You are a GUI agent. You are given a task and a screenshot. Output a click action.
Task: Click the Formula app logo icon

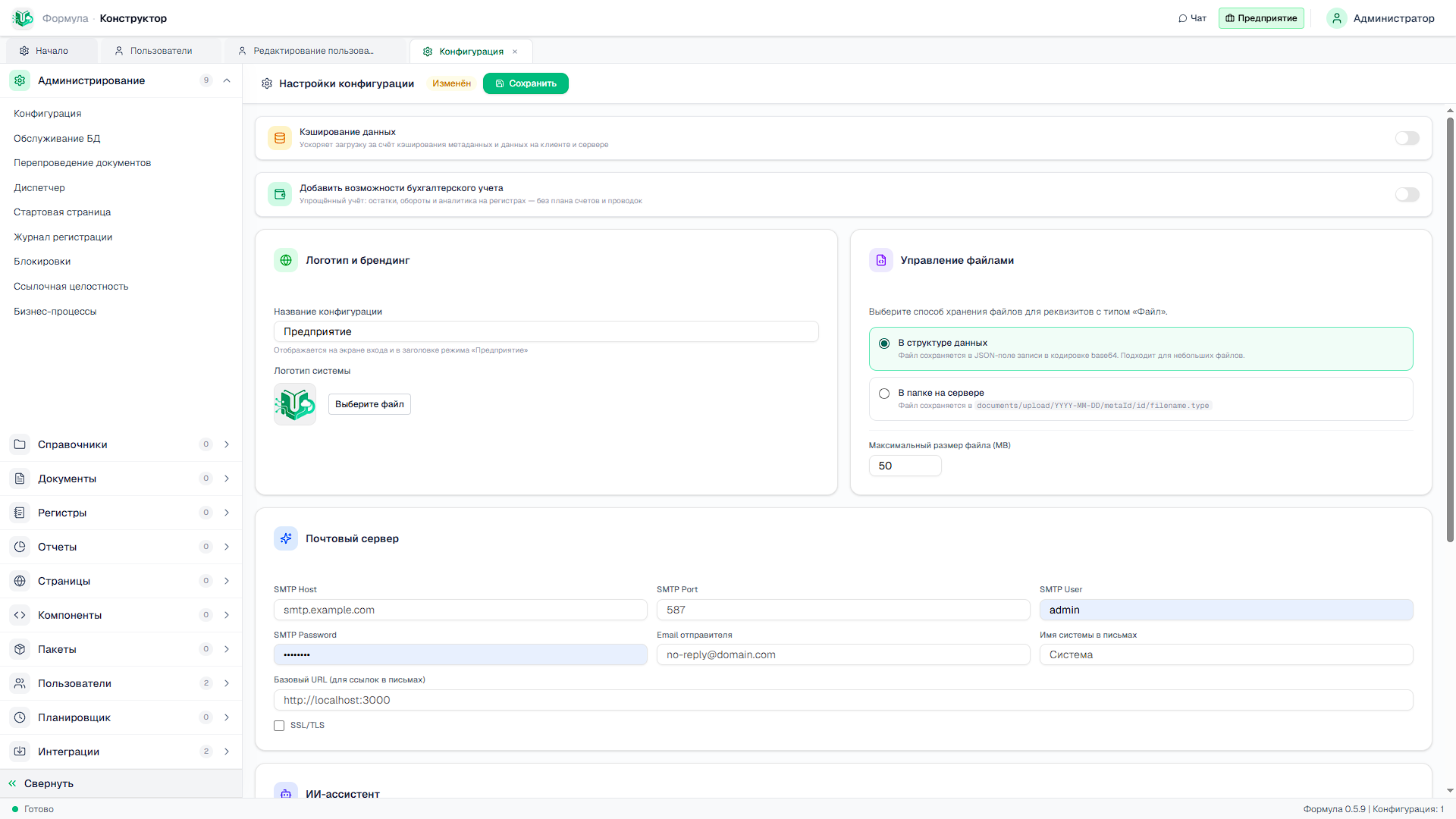coord(23,18)
